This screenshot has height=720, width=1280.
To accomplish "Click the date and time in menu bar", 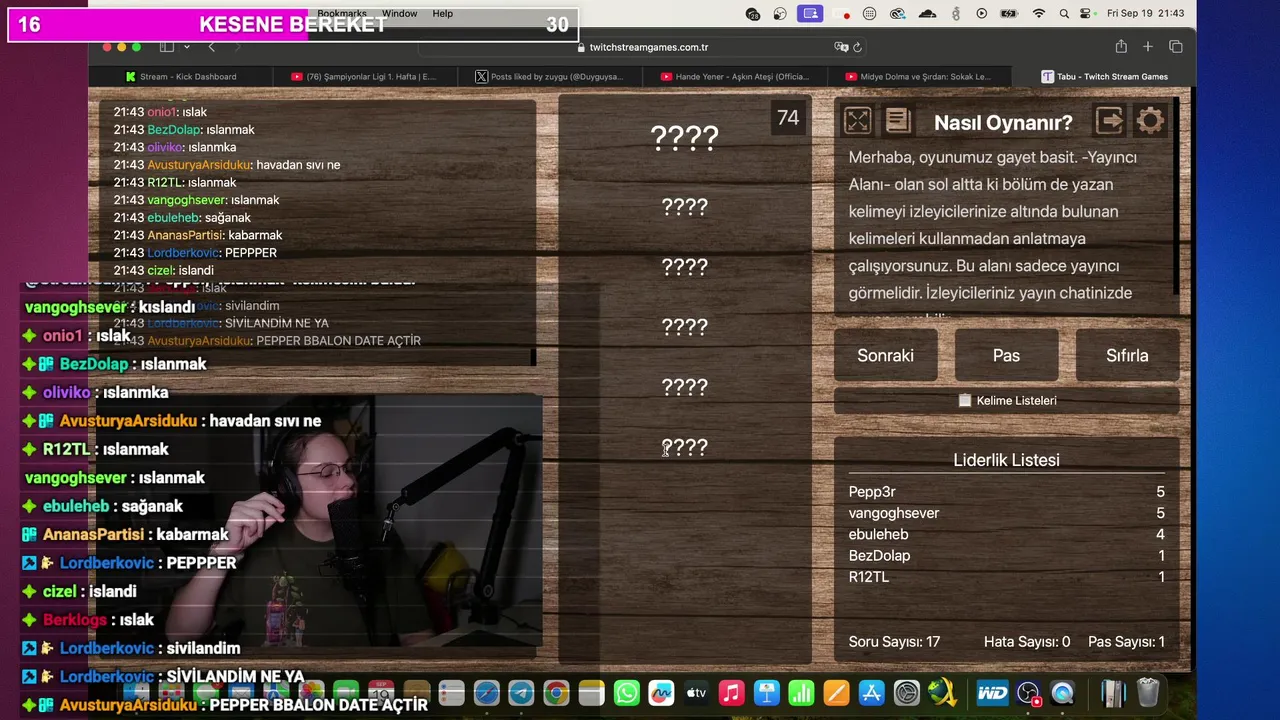I will click(1146, 14).
